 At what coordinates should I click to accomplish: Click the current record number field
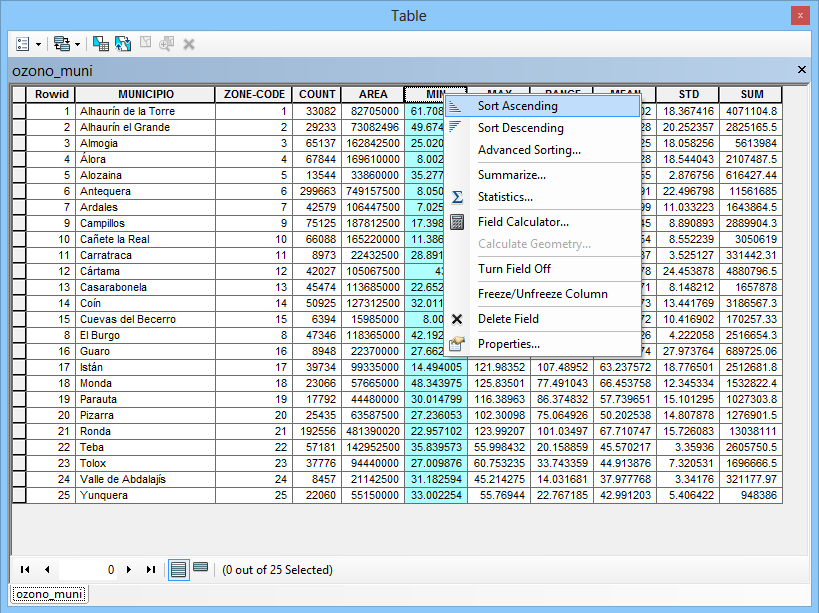tap(88, 569)
